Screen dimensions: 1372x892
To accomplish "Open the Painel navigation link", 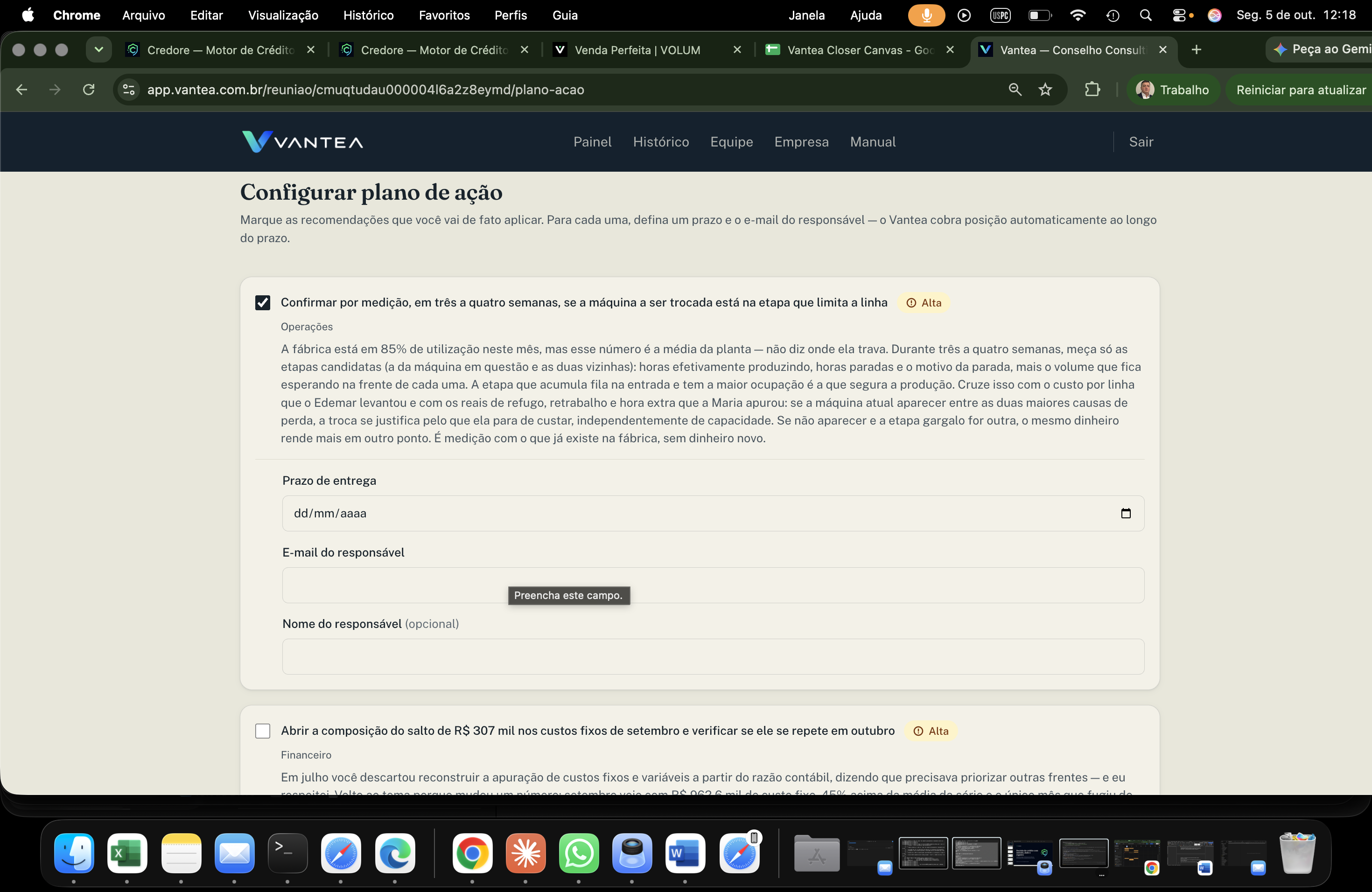I will [x=592, y=142].
